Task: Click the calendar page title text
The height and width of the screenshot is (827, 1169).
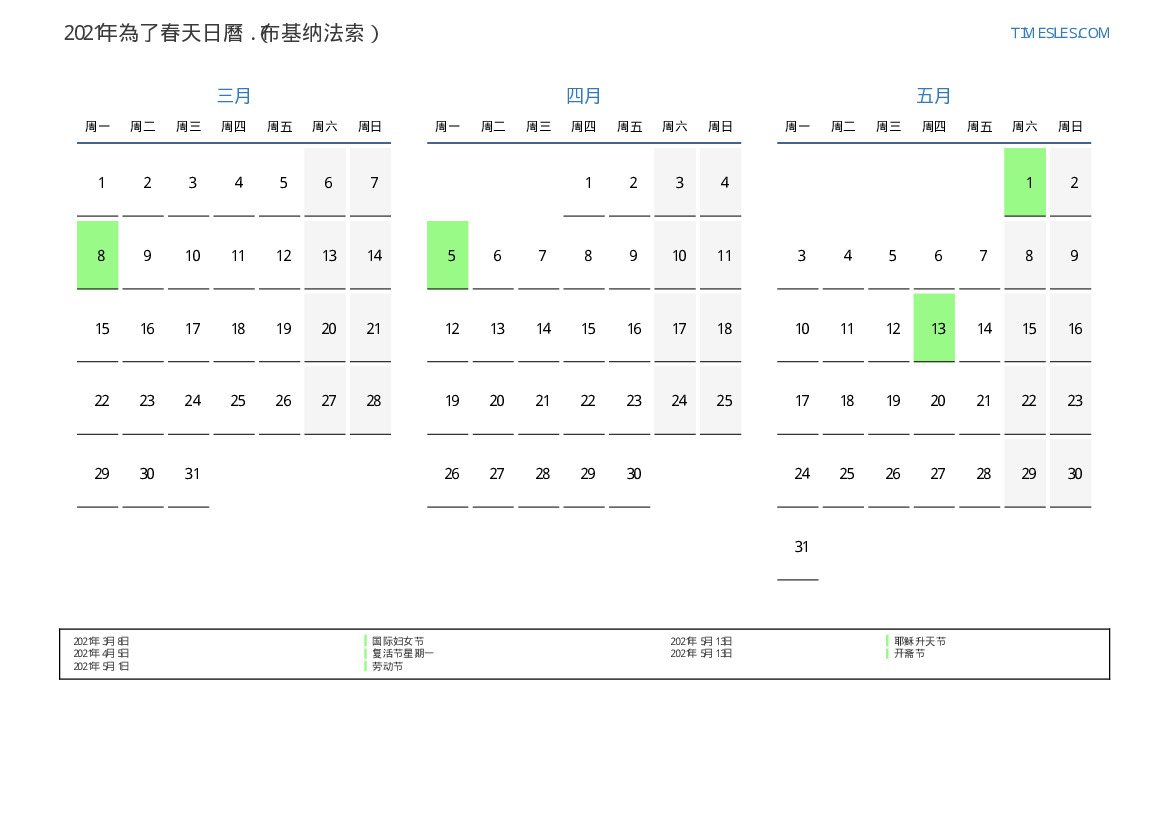Action: tap(222, 33)
